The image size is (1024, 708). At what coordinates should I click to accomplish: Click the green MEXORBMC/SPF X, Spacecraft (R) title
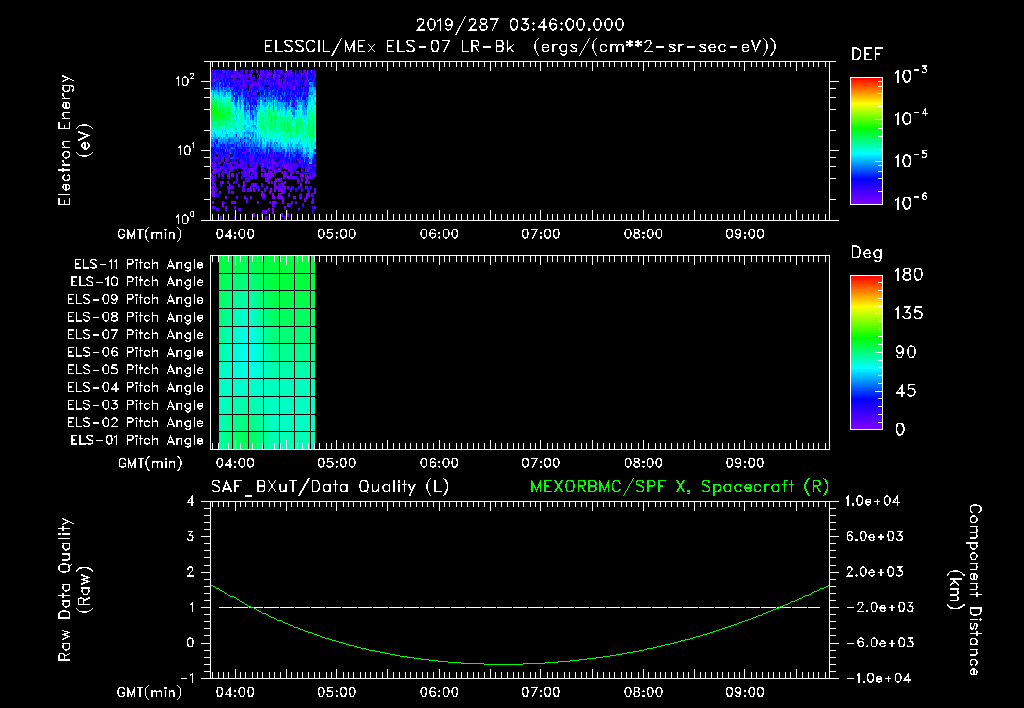point(679,487)
